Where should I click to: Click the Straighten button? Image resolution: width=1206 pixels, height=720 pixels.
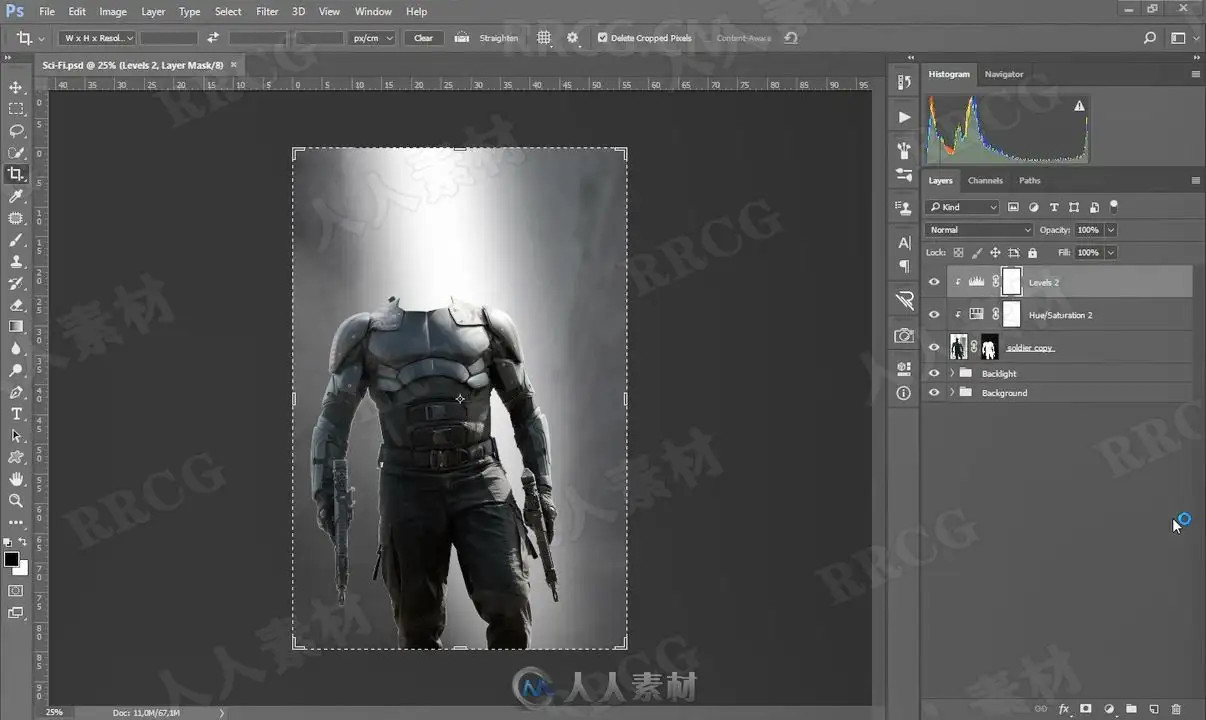click(x=487, y=38)
